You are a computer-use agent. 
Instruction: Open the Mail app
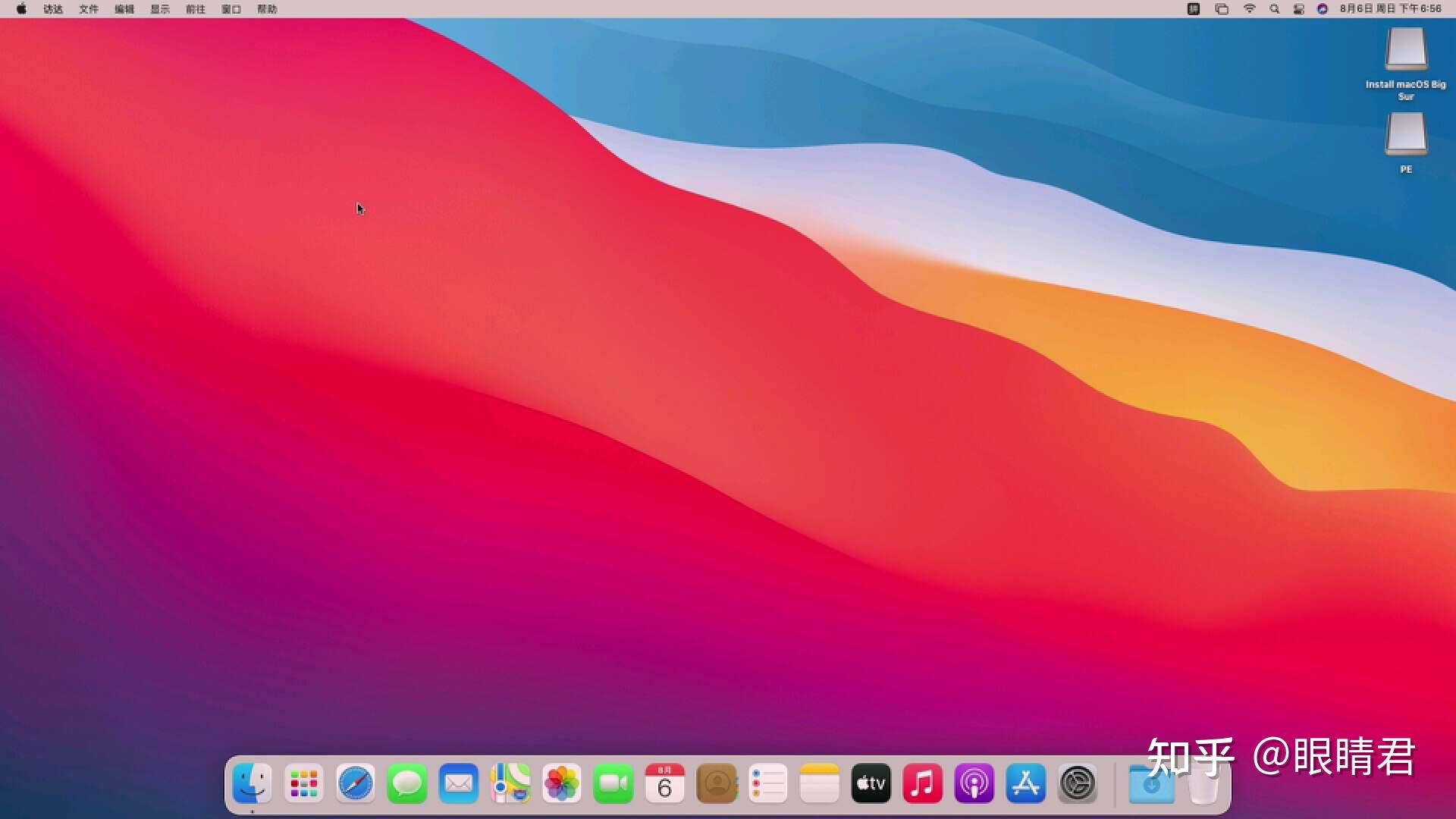pyautogui.click(x=458, y=783)
